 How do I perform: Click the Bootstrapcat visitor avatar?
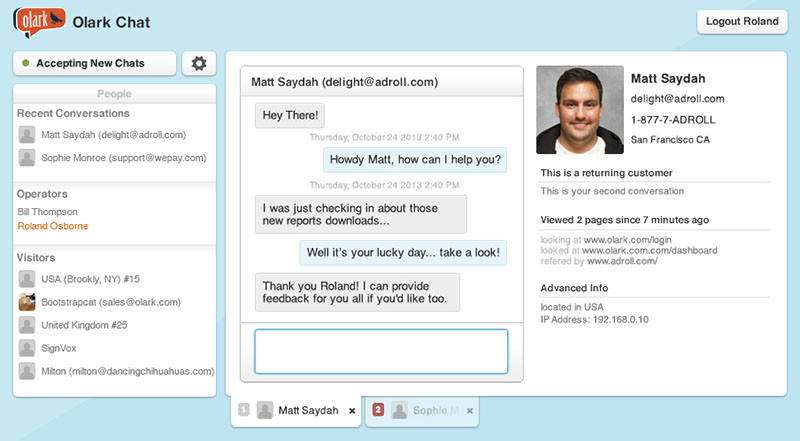pos(27,301)
